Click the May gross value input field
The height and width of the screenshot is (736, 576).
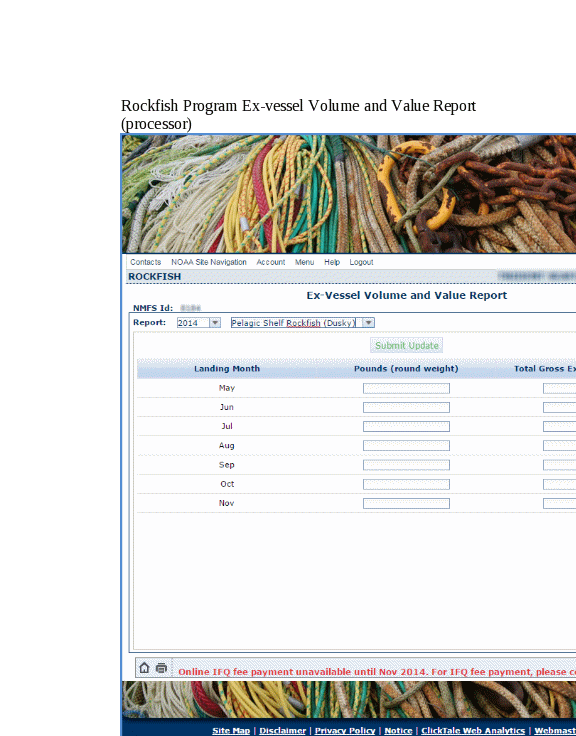pos(560,388)
